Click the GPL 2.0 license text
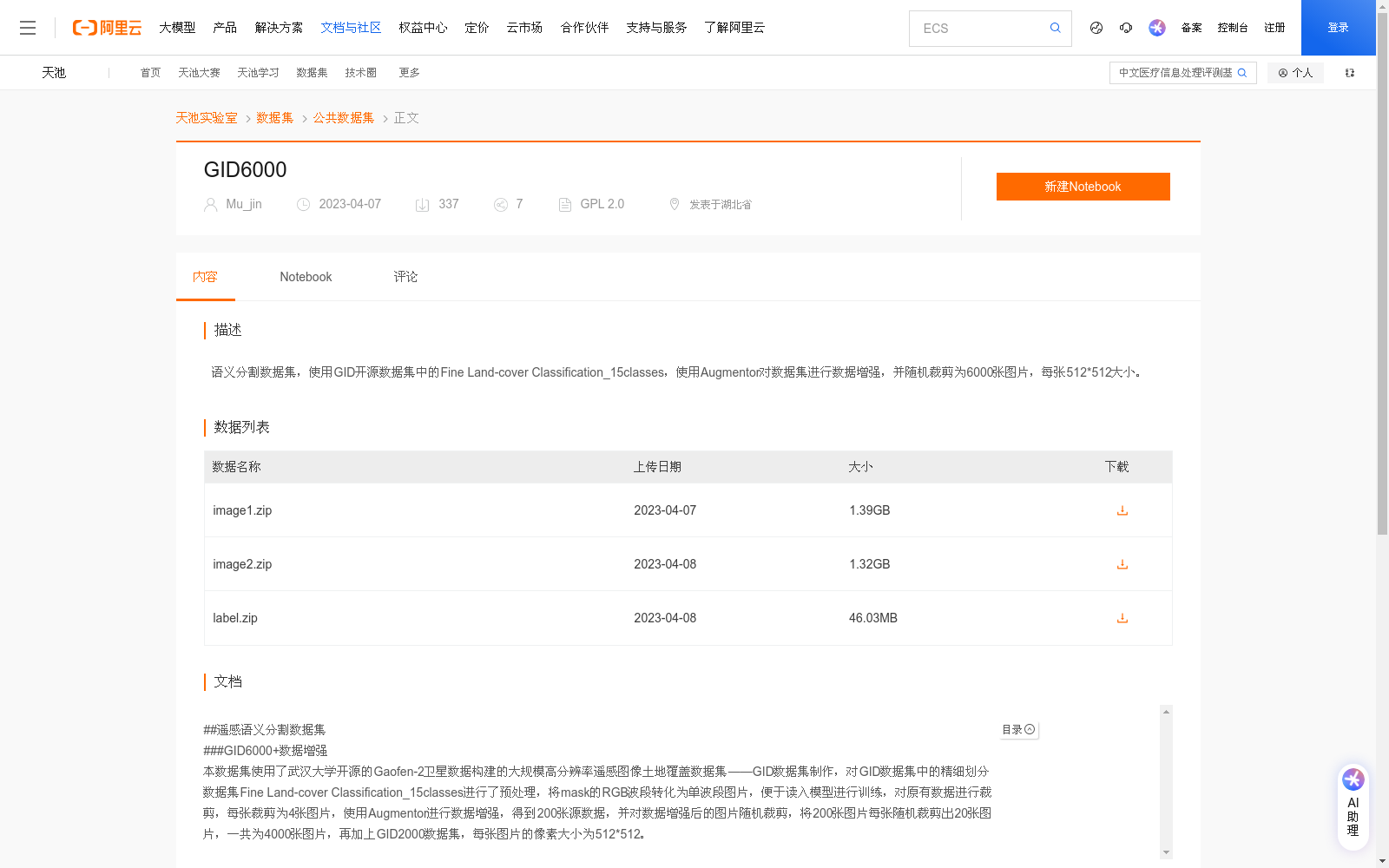The height and width of the screenshot is (868, 1389). tap(602, 204)
